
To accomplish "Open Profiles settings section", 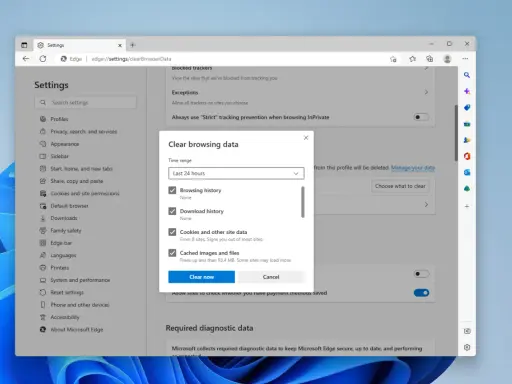I will click(59, 119).
